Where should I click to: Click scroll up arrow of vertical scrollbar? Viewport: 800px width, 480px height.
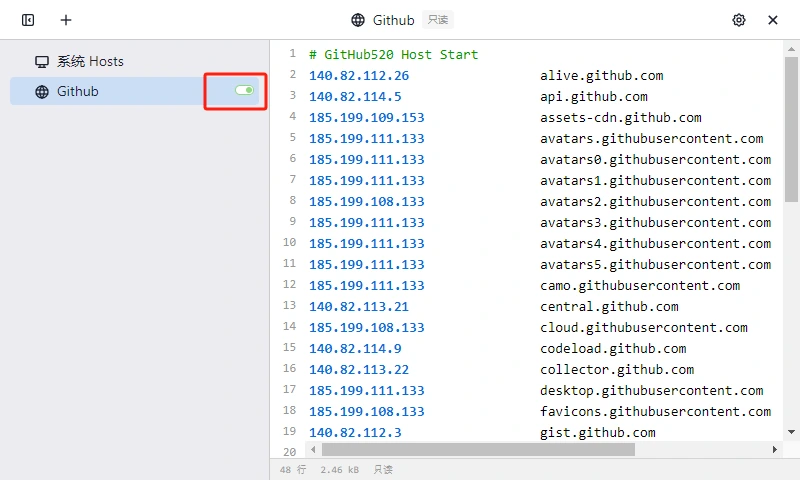[x=791, y=49]
